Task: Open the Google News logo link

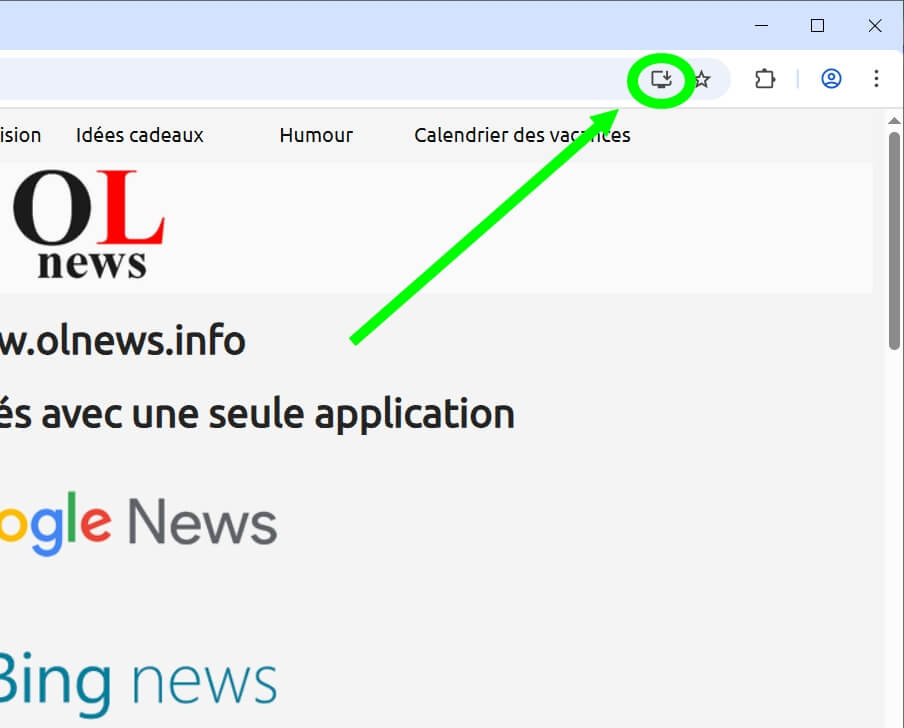Action: tap(138, 523)
